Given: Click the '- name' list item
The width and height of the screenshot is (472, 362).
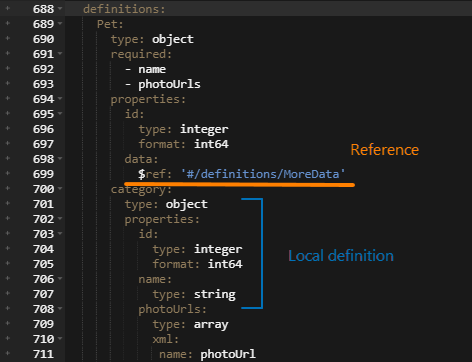Looking at the screenshot, I should coord(145,69).
